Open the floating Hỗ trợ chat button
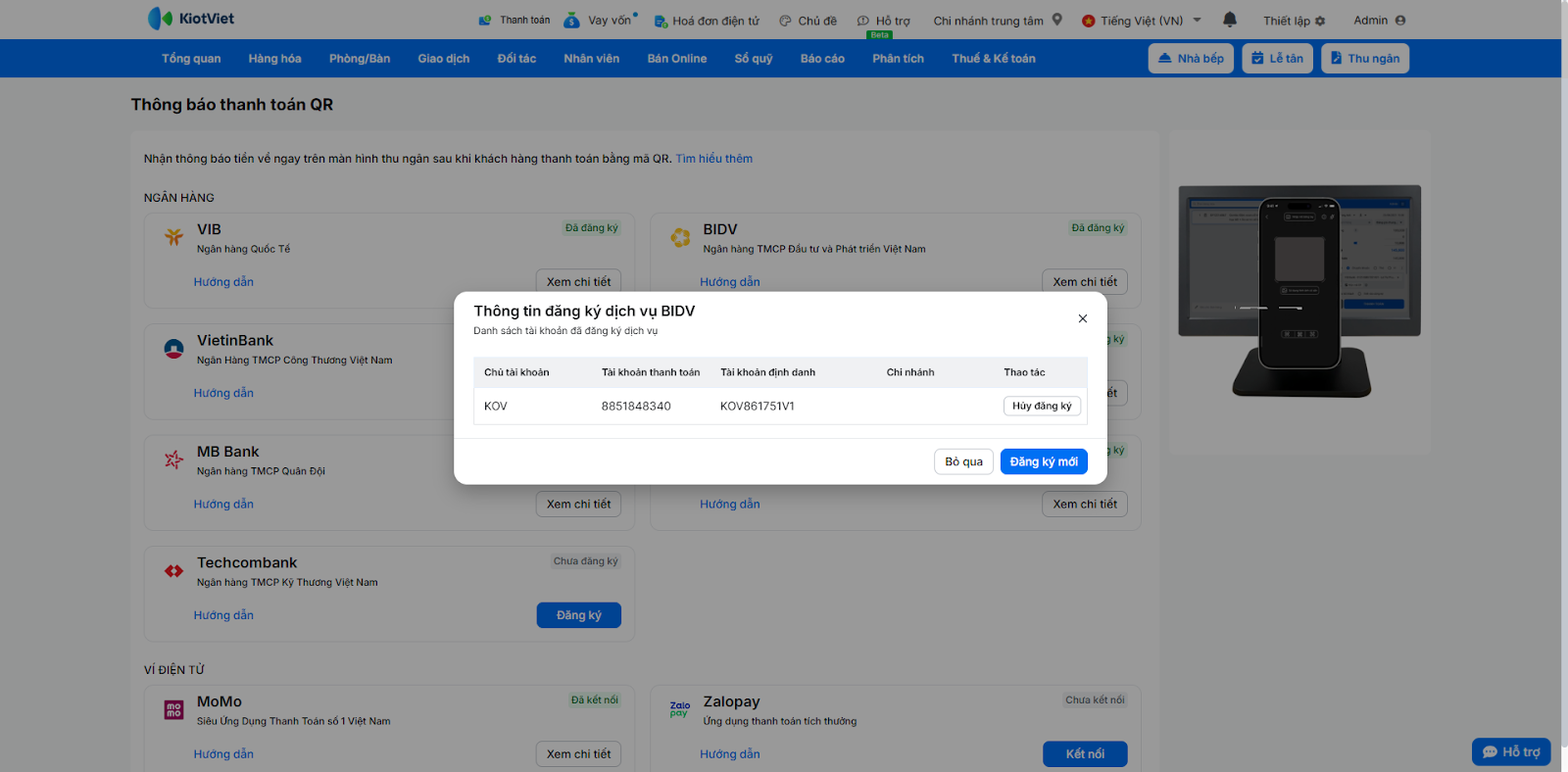 tap(1511, 751)
